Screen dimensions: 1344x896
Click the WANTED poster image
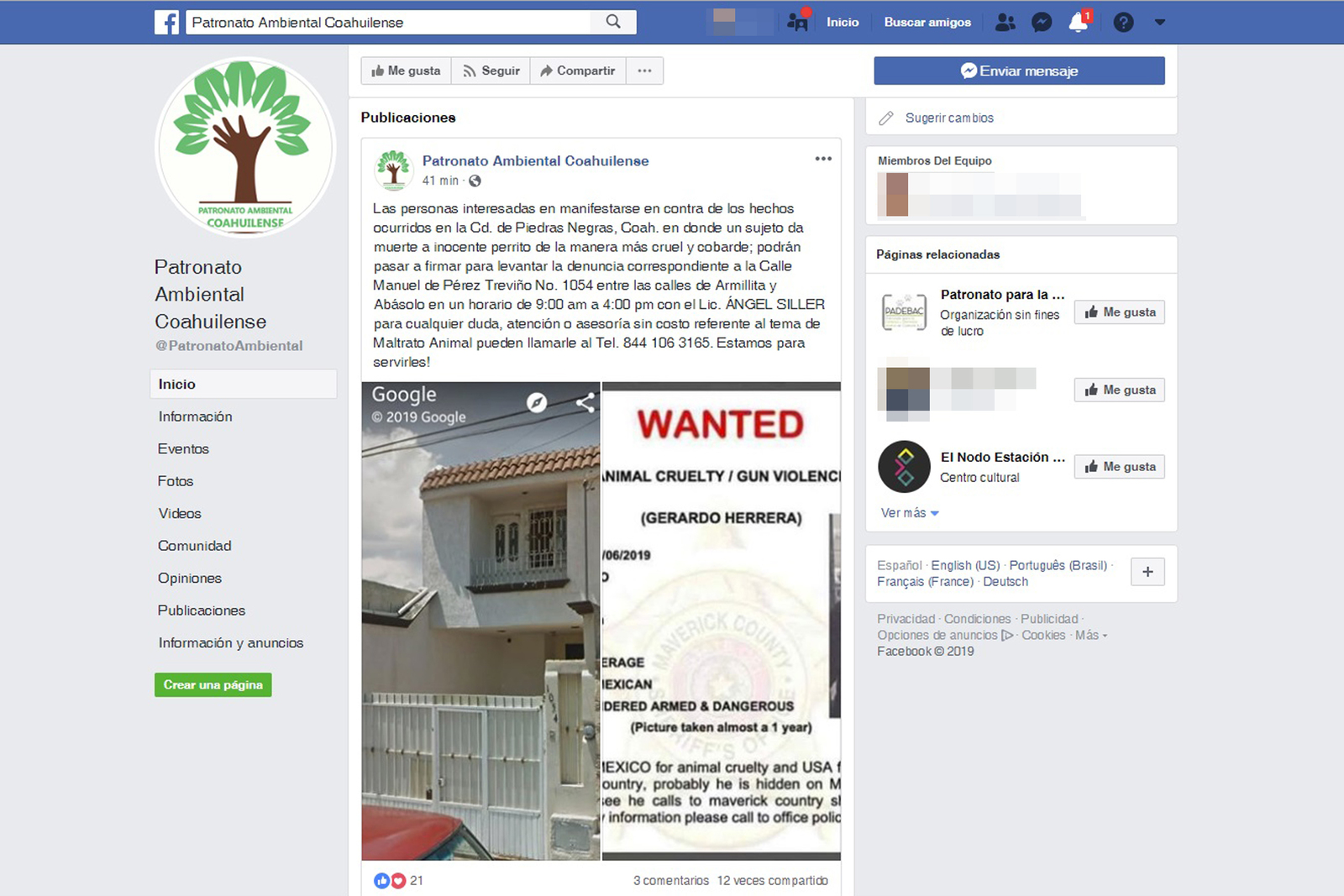tap(722, 621)
